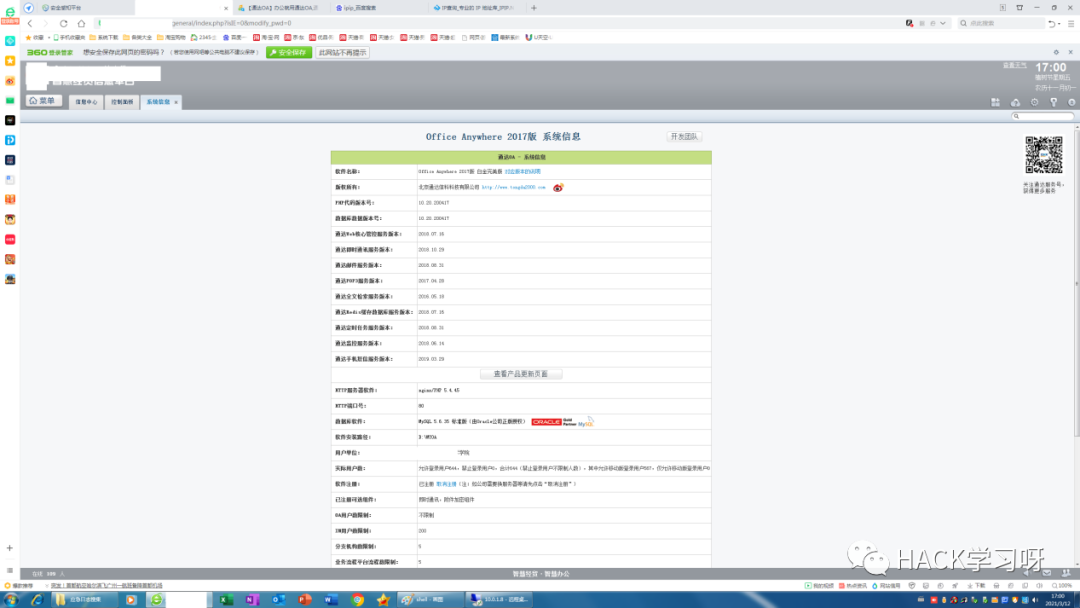Open Outlook from the taskbar
The height and width of the screenshot is (608, 1080).
[278, 600]
